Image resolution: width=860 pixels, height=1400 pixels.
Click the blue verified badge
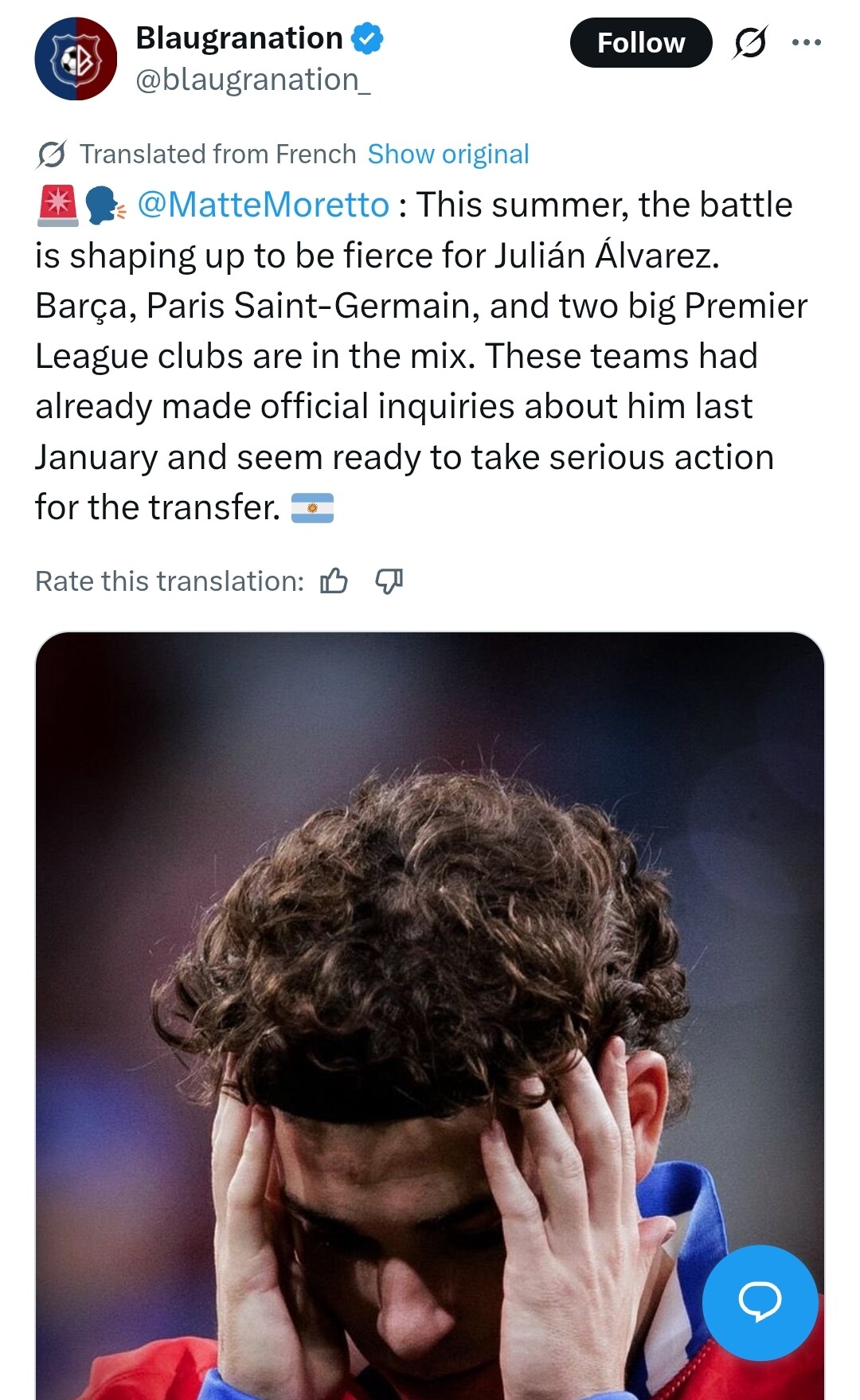(367, 38)
